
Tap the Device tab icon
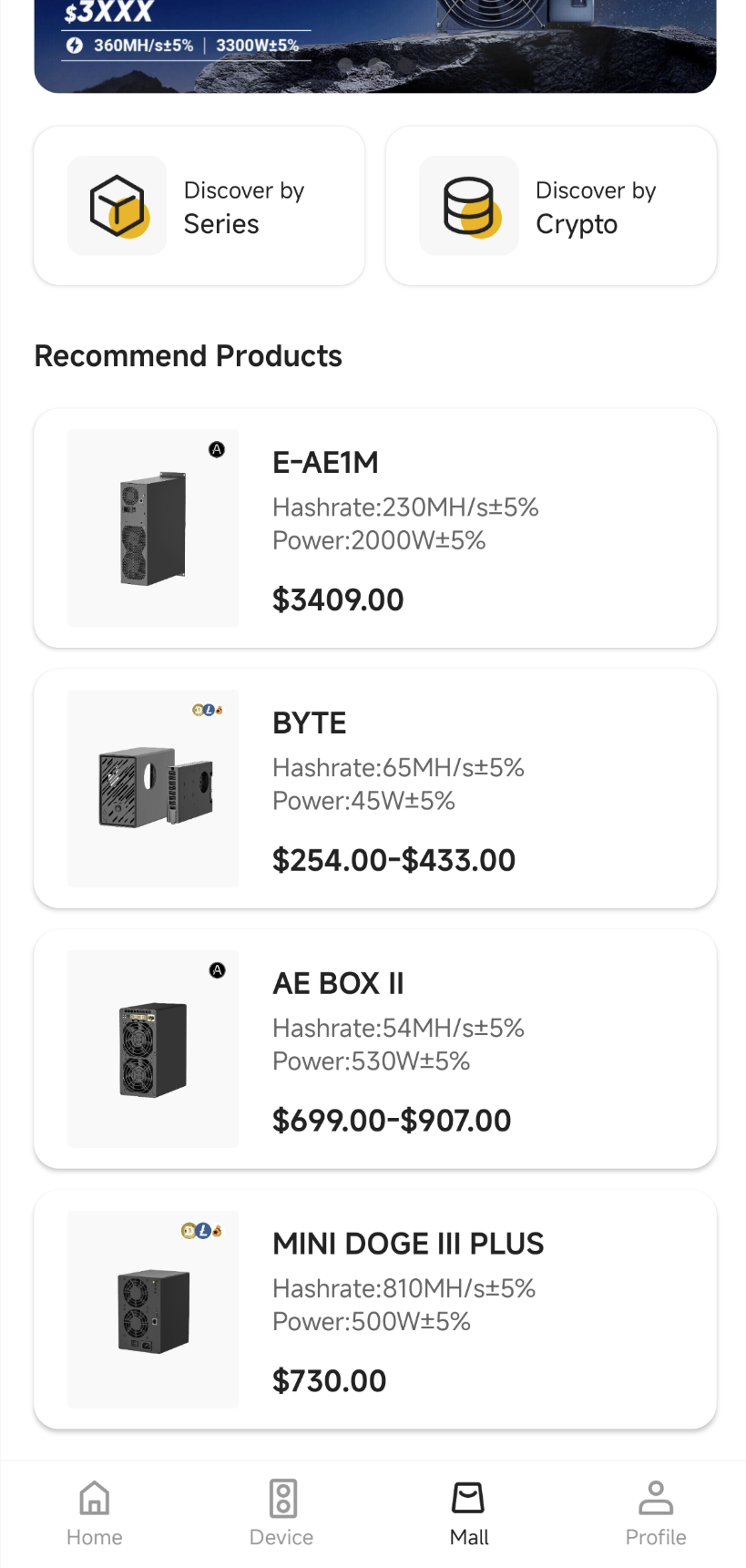tap(282, 1498)
